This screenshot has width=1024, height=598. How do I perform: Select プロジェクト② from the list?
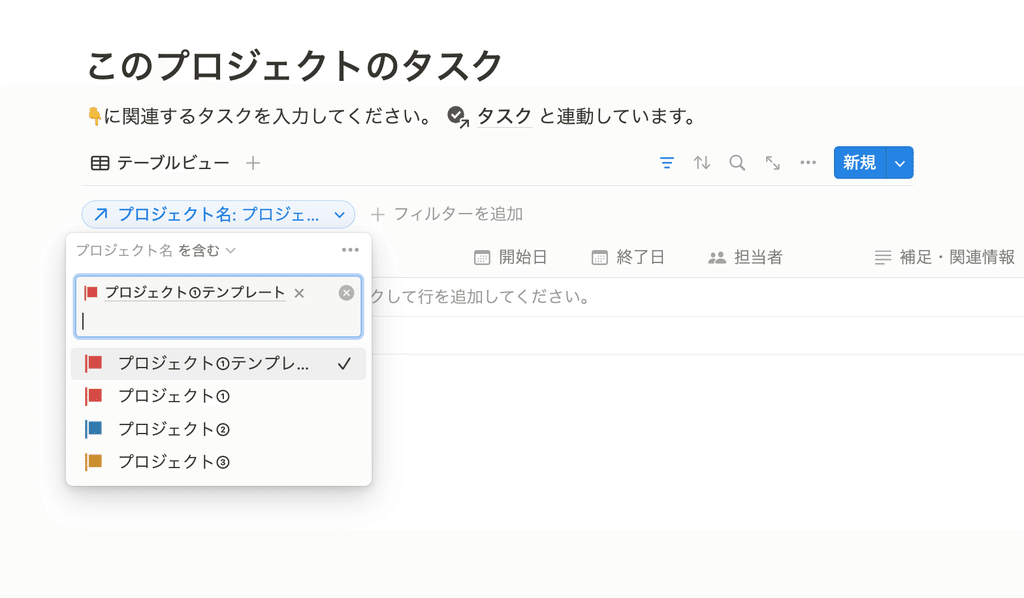point(218,429)
